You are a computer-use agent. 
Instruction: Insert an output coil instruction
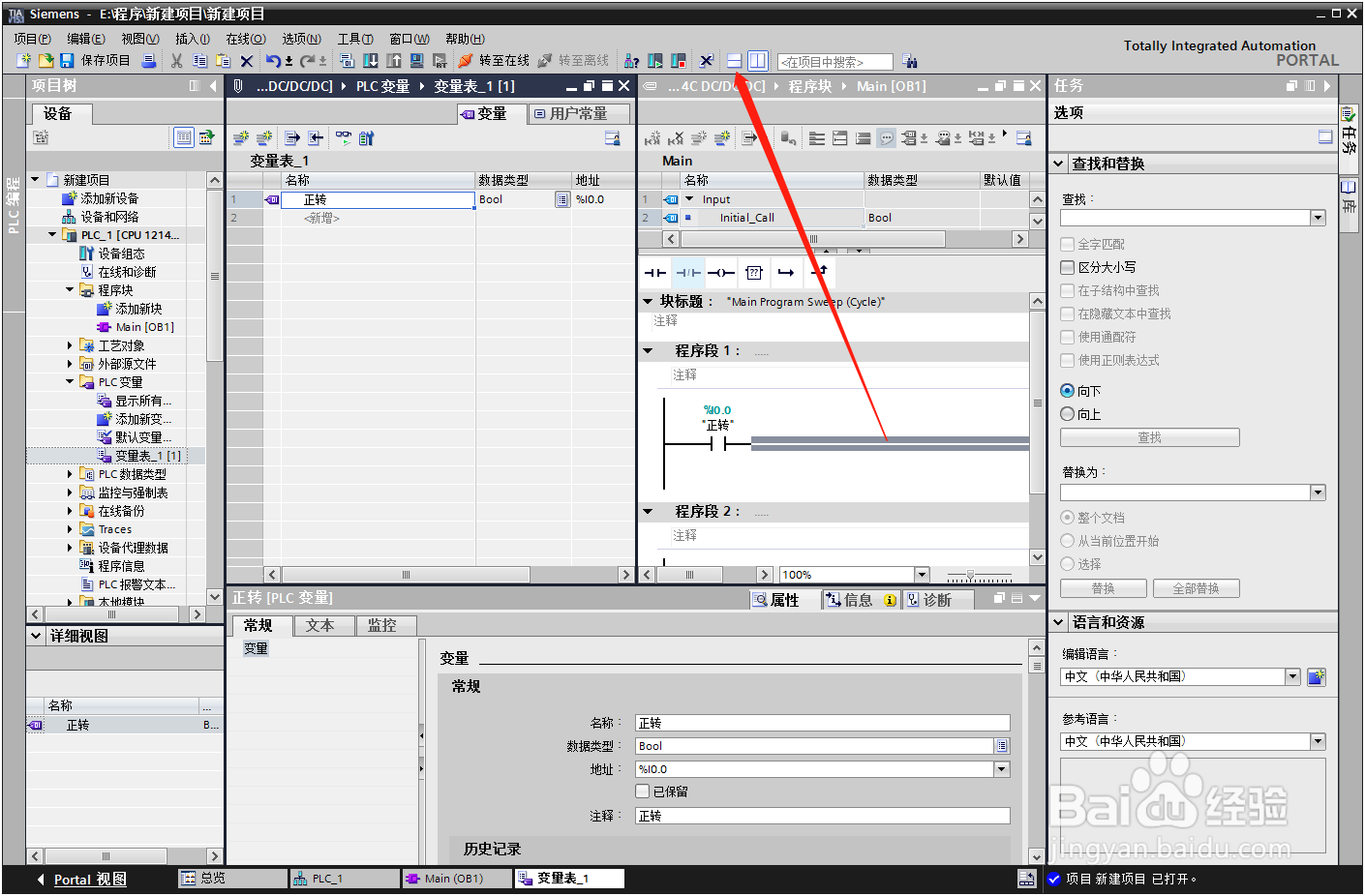720,273
